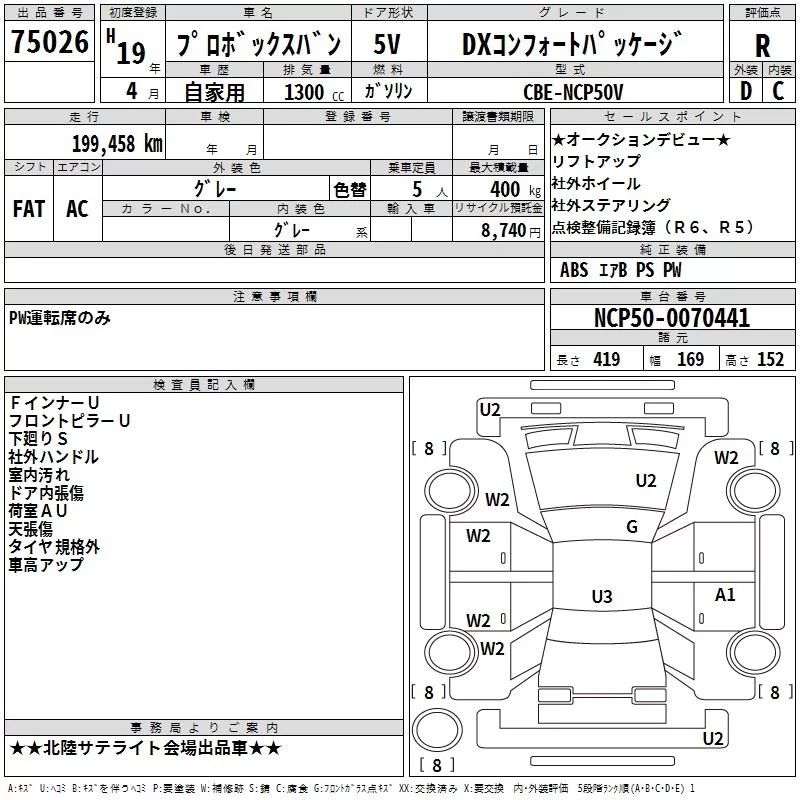The height and width of the screenshot is (800, 800).
Task: Click the 社外ステアリング sales point
Action: (611, 205)
